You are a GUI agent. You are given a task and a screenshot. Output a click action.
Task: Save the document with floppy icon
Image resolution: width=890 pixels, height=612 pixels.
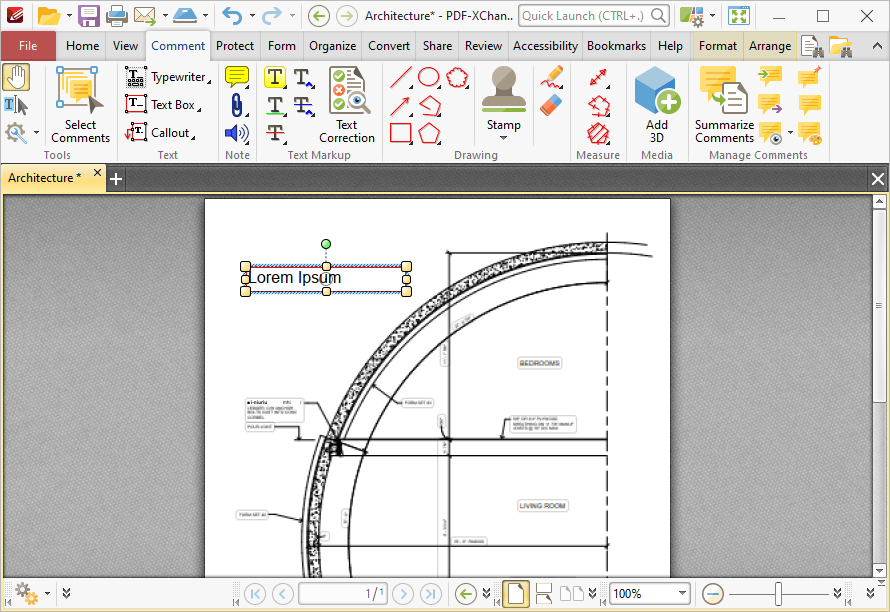click(89, 16)
